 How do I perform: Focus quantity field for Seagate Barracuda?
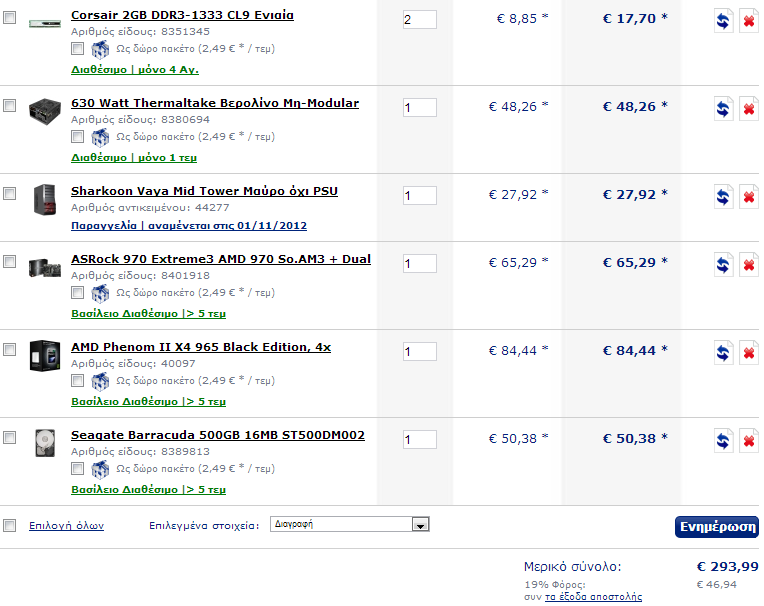420,439
